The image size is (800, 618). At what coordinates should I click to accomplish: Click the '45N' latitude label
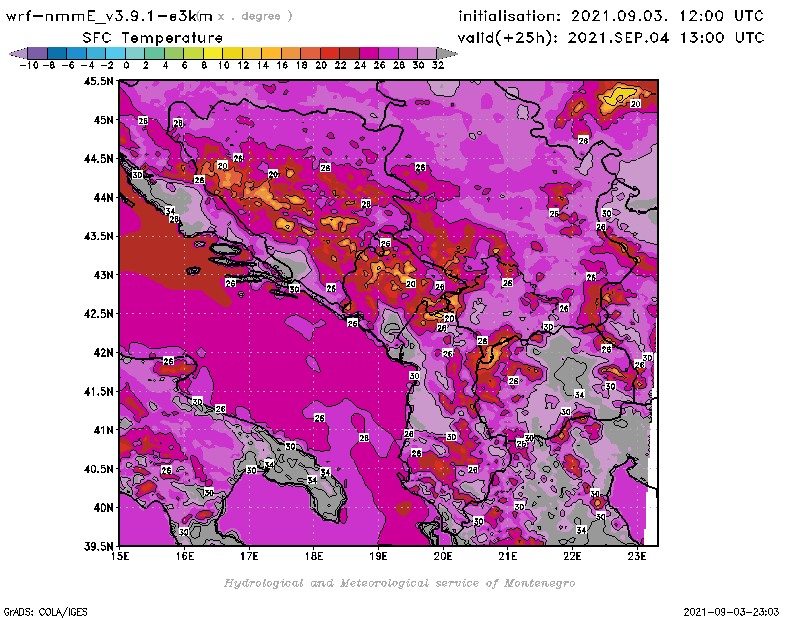click(x=103, y=120)
